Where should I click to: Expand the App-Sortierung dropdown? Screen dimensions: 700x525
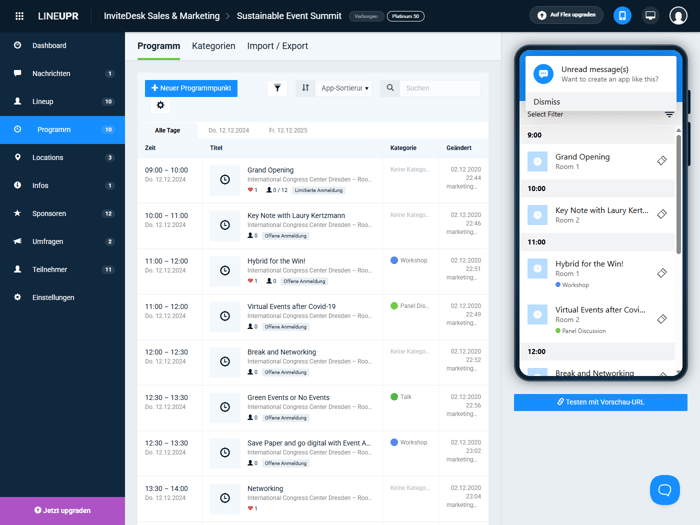[x=345, y=88]
